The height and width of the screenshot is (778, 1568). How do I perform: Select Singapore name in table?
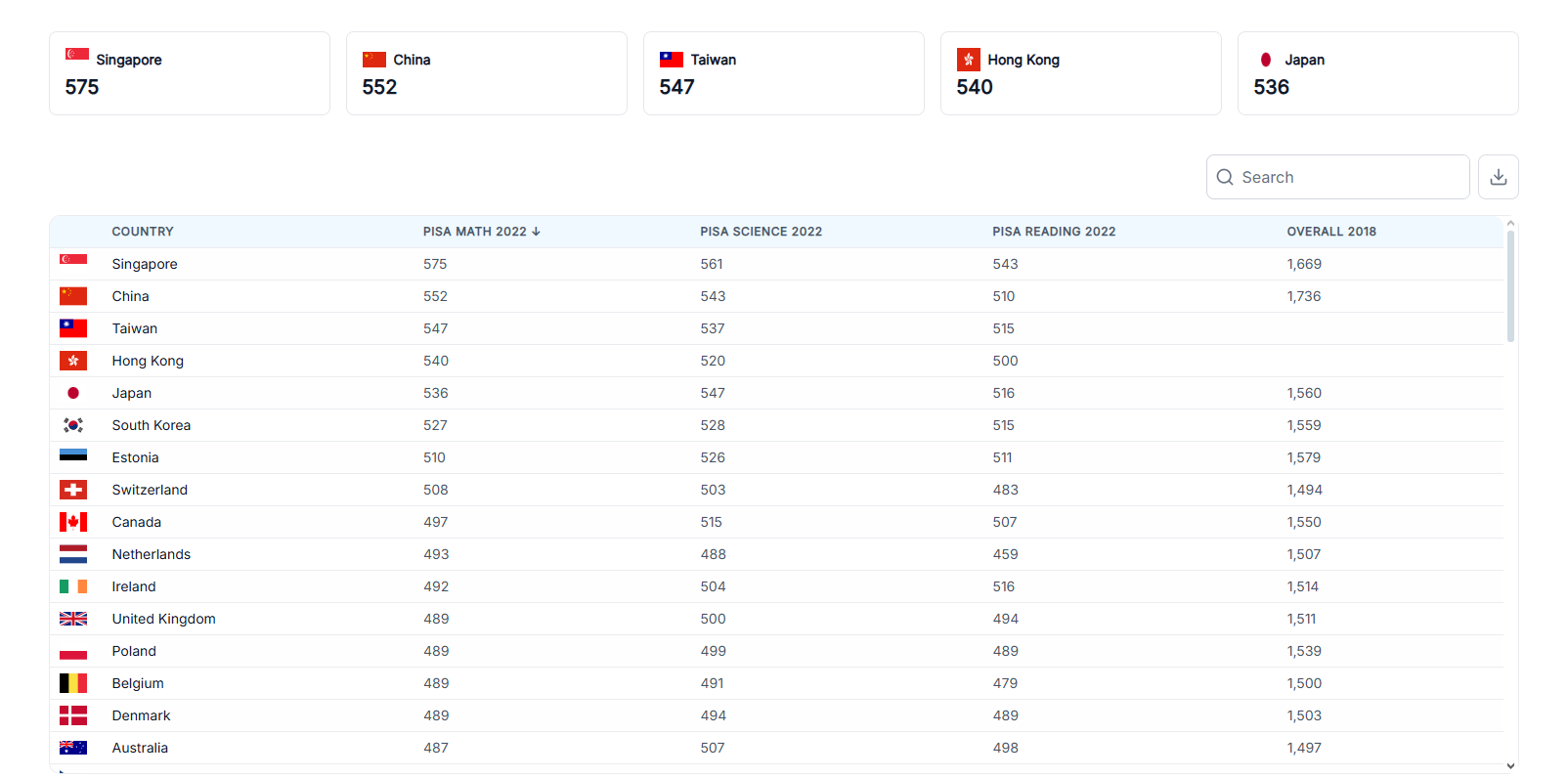point(145,264)
